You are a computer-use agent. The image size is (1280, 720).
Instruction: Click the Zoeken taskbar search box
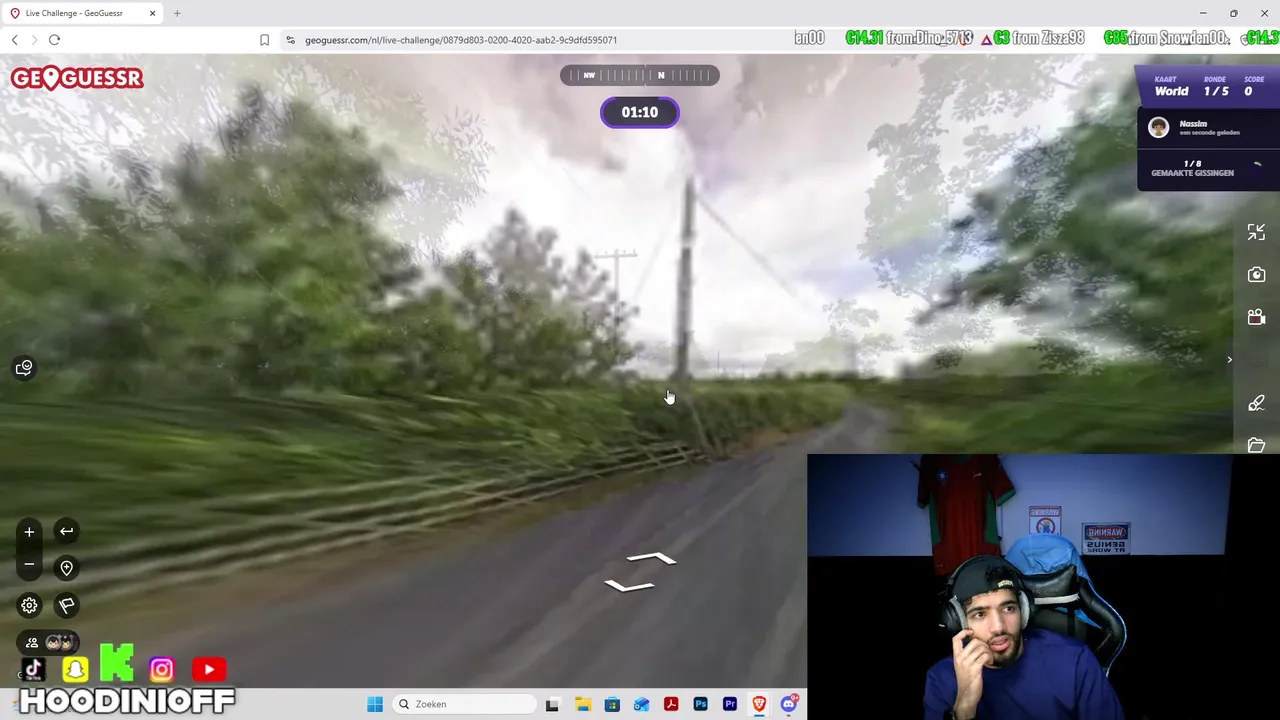coord(463,704)
